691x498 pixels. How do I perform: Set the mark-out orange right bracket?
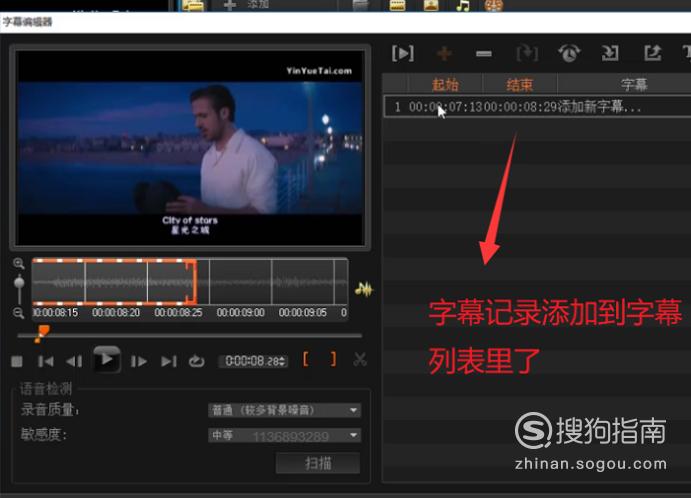[x=333, y=359]
